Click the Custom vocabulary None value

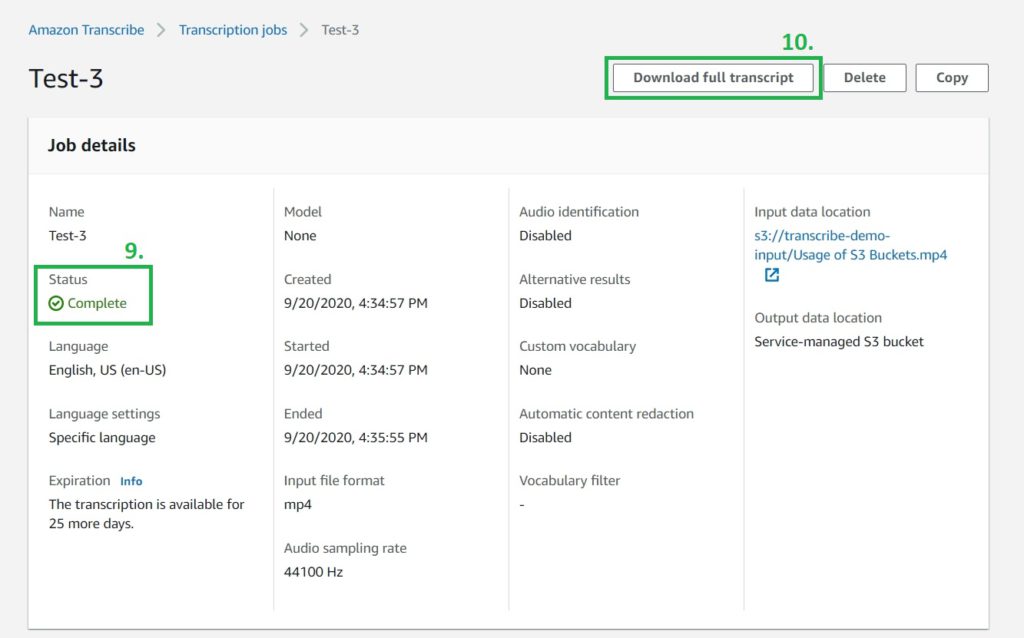(536, 370)
